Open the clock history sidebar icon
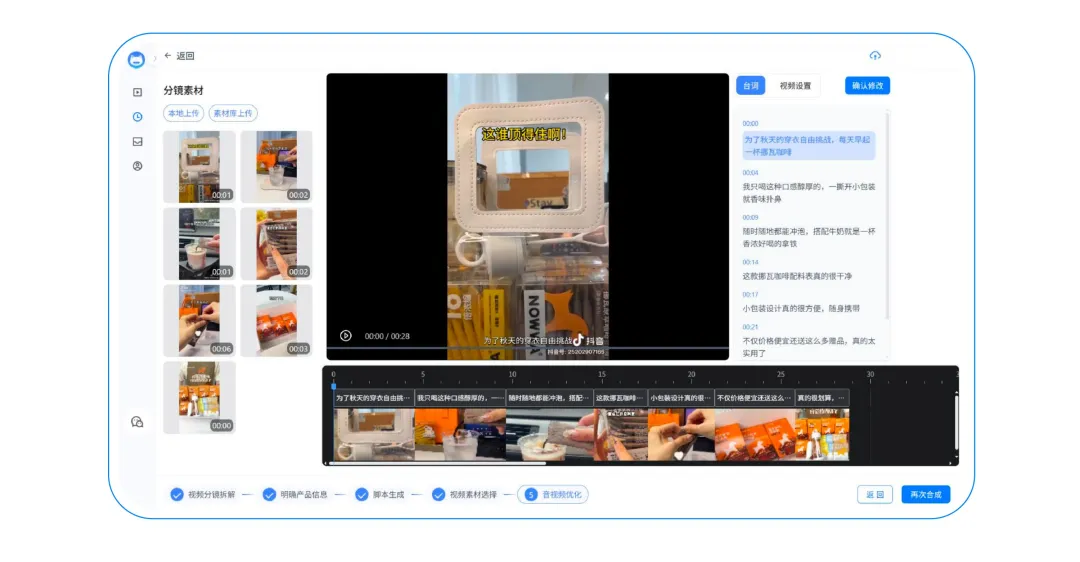 pyautogui.click(x=138, y=117)
